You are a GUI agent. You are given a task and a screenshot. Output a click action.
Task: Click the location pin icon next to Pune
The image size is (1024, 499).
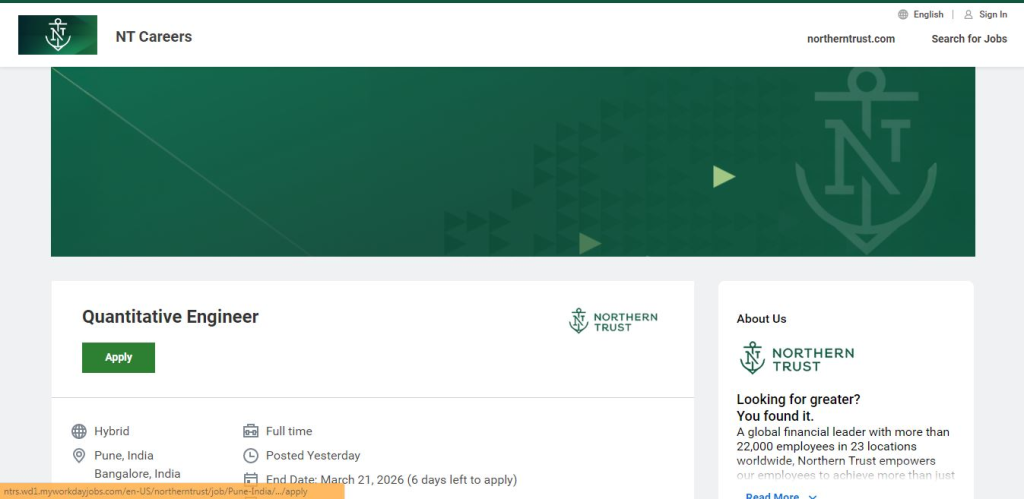coord(79,455)
